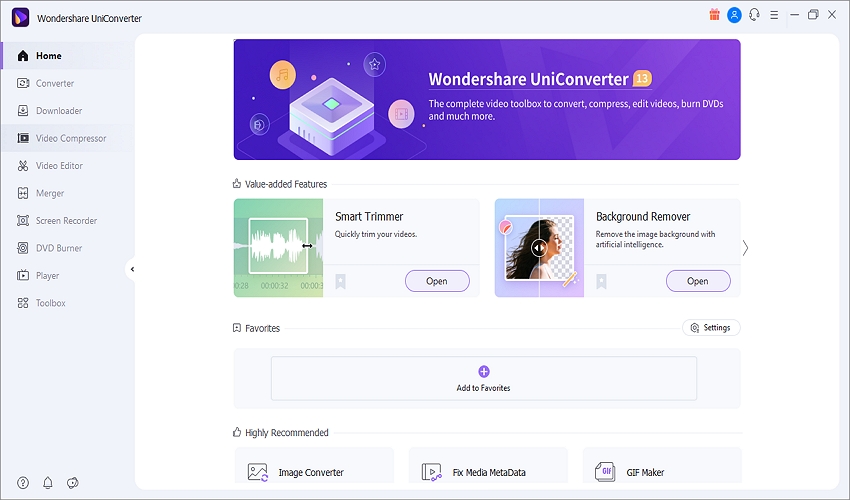Click the Highly Recommended heading
850x500 pixels.
click(x=287, y=433)
